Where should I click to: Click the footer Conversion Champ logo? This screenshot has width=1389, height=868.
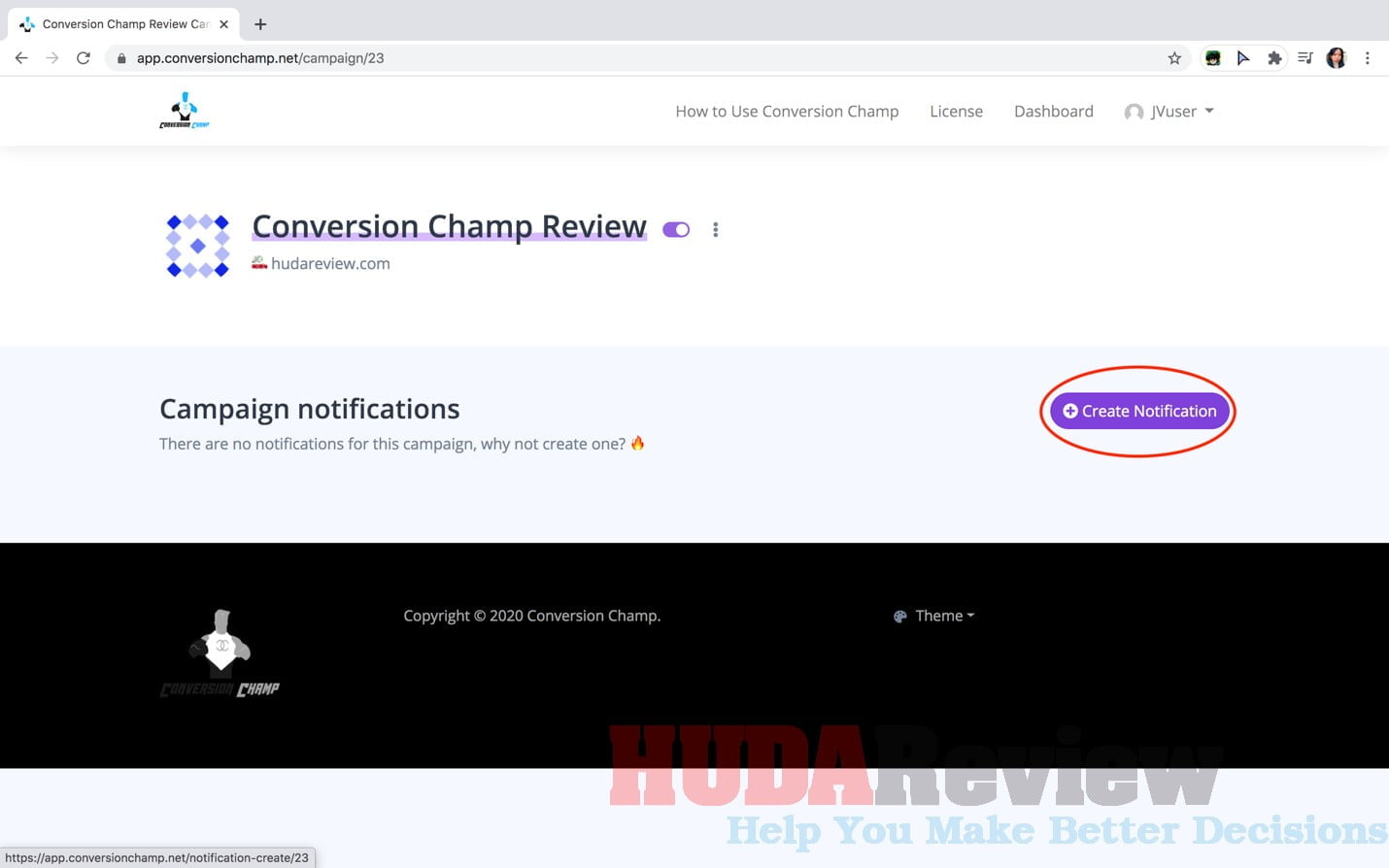220,653
